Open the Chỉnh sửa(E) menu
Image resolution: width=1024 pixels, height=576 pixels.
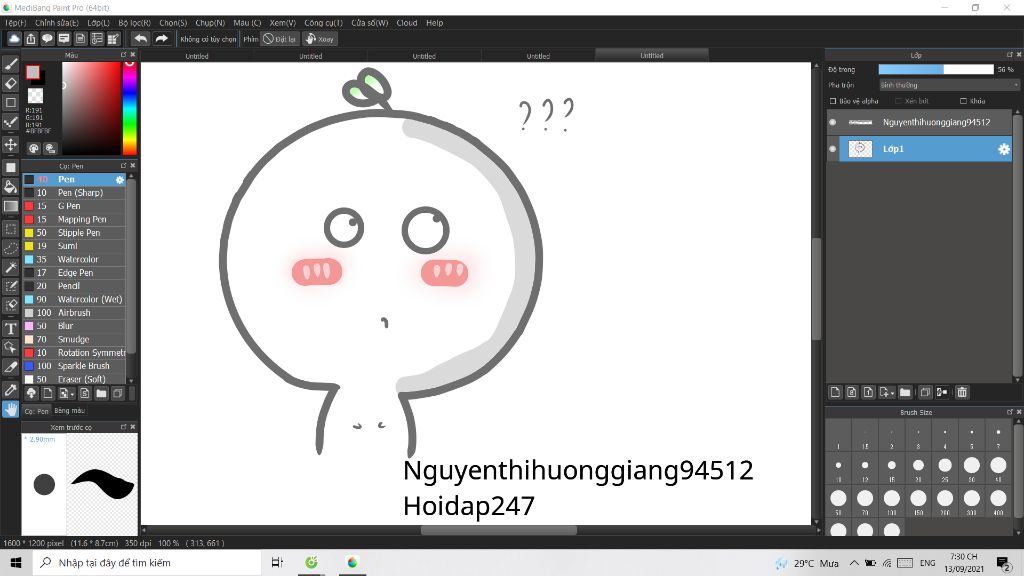(x=56, y=23)
